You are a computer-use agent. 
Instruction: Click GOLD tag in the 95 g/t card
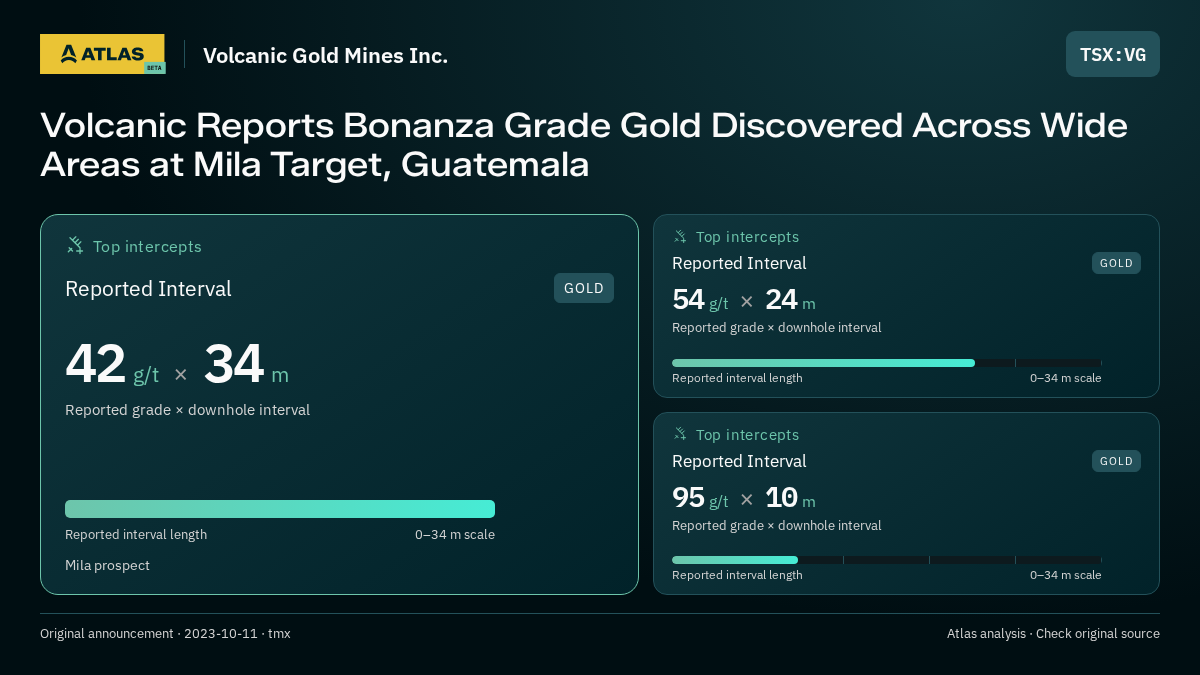pyautogui.click(x=1116, y=461)
